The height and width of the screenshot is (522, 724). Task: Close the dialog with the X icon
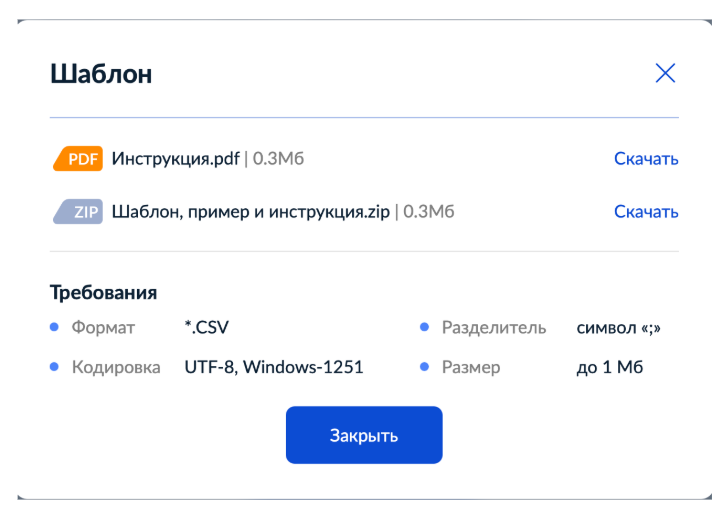tap(665, 73)
